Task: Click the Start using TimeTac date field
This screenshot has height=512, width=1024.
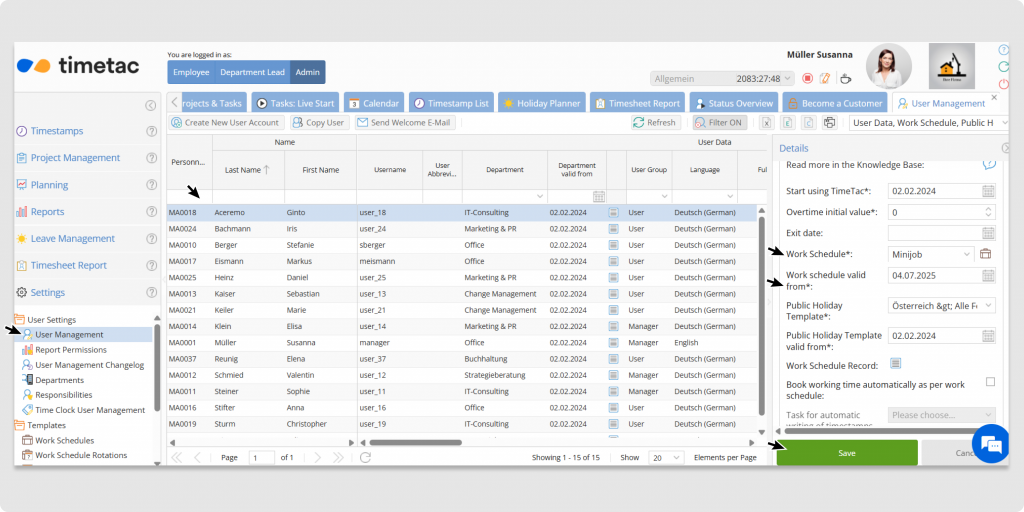Action: pyautogui.click(x=932, y=190)
